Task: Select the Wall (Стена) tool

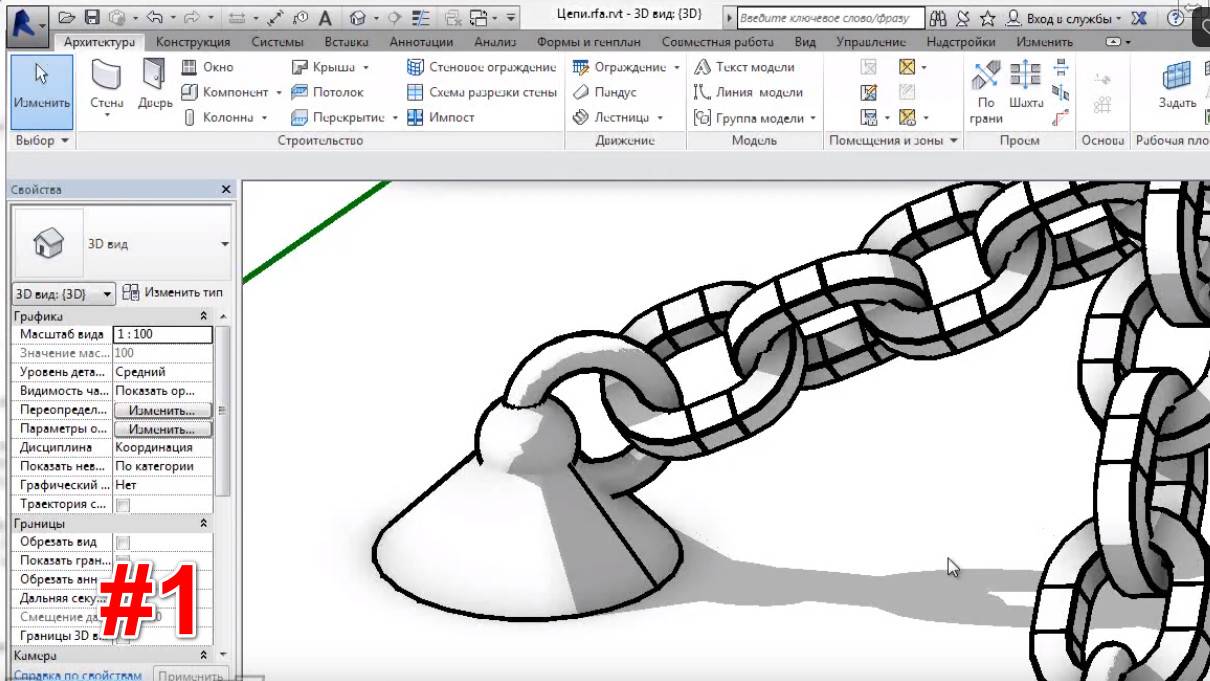Action: [107, 87]
